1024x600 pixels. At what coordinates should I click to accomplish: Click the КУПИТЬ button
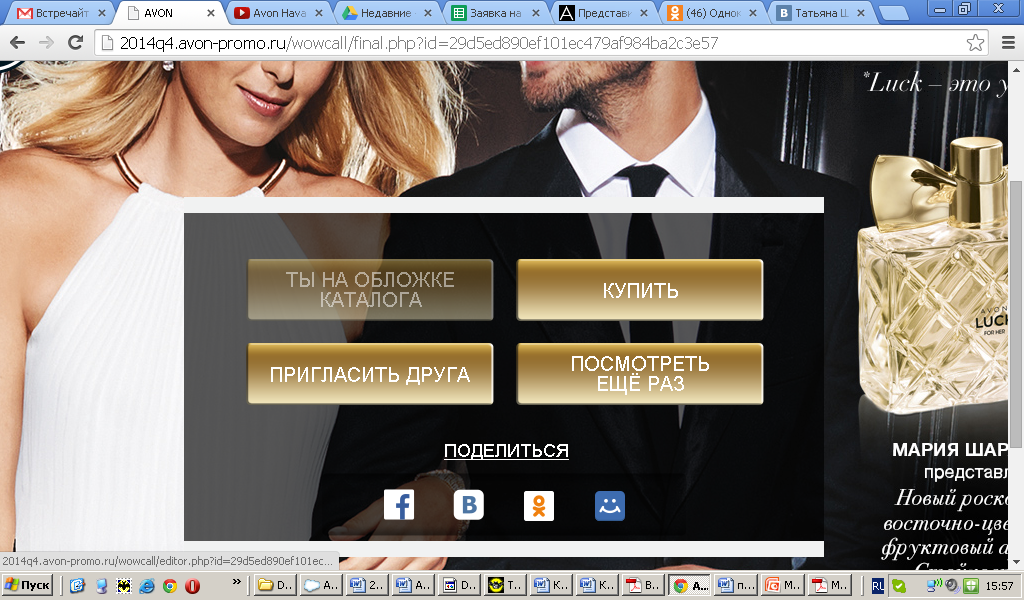click(x=640, y=290)
